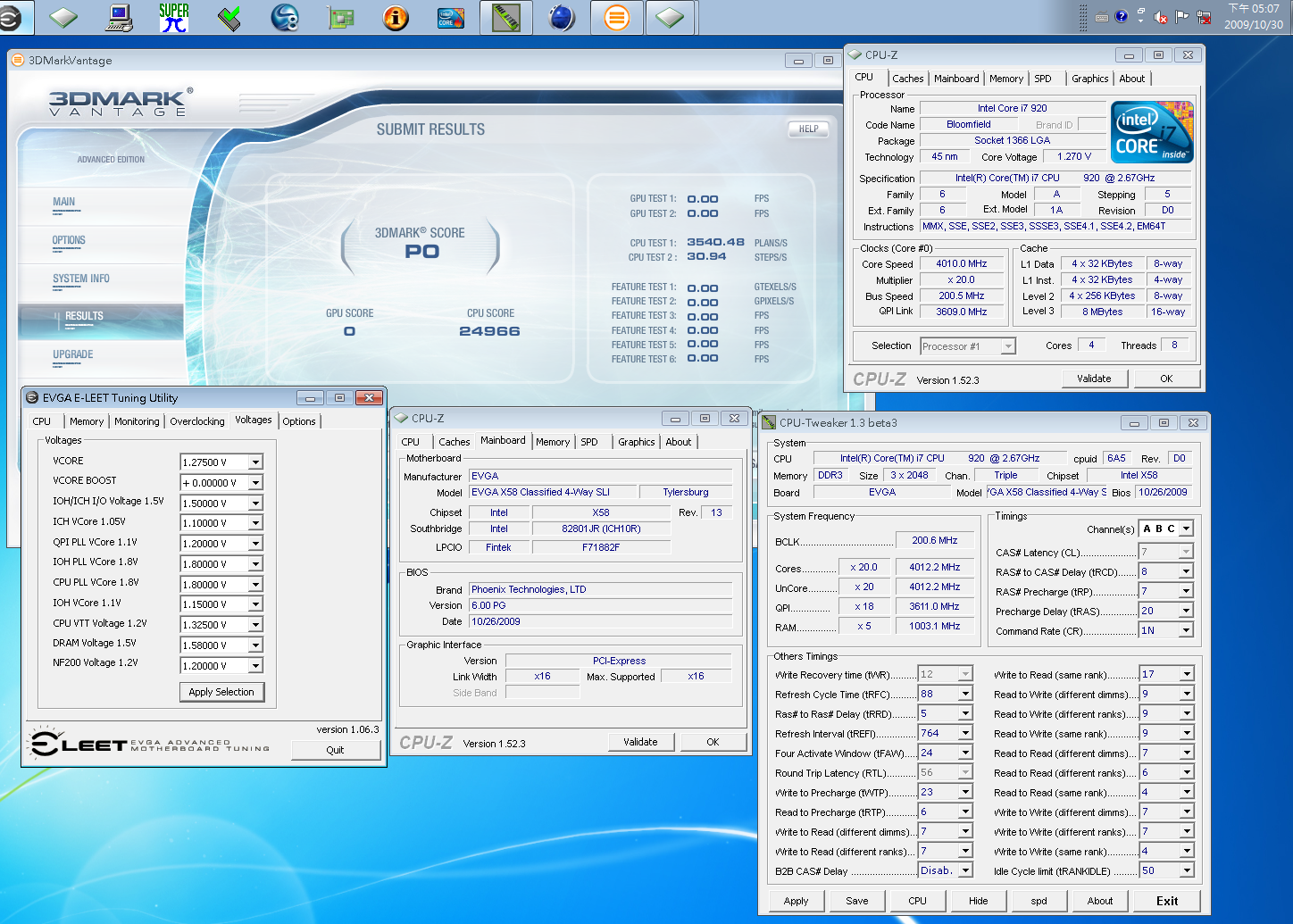1293x924 pixels.
Task: Click the spd button in CPU-Tweaker
Action: (1039, 901)
